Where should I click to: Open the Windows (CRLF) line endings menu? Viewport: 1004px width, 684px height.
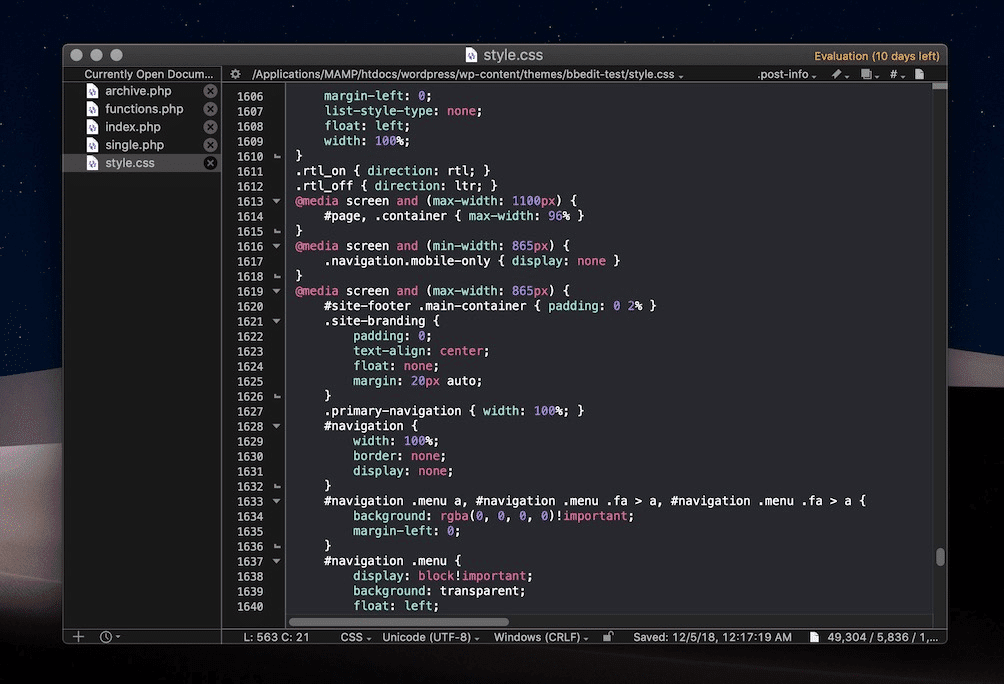pyautogui.click(x=540, y=637)
